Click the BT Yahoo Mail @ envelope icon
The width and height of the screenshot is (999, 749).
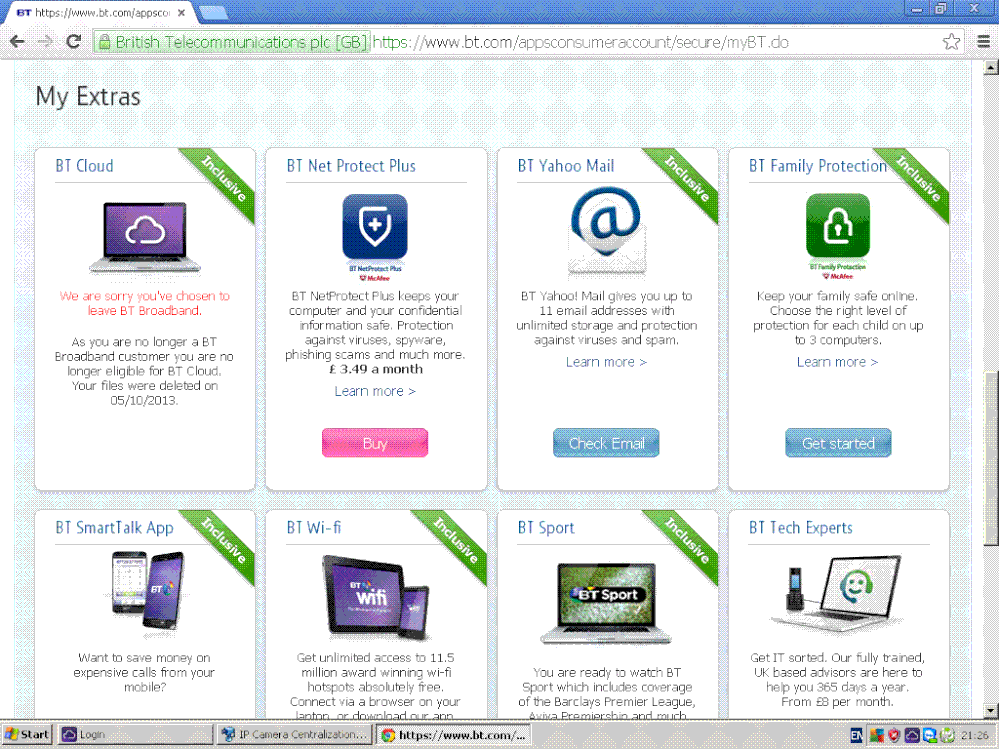606,232
